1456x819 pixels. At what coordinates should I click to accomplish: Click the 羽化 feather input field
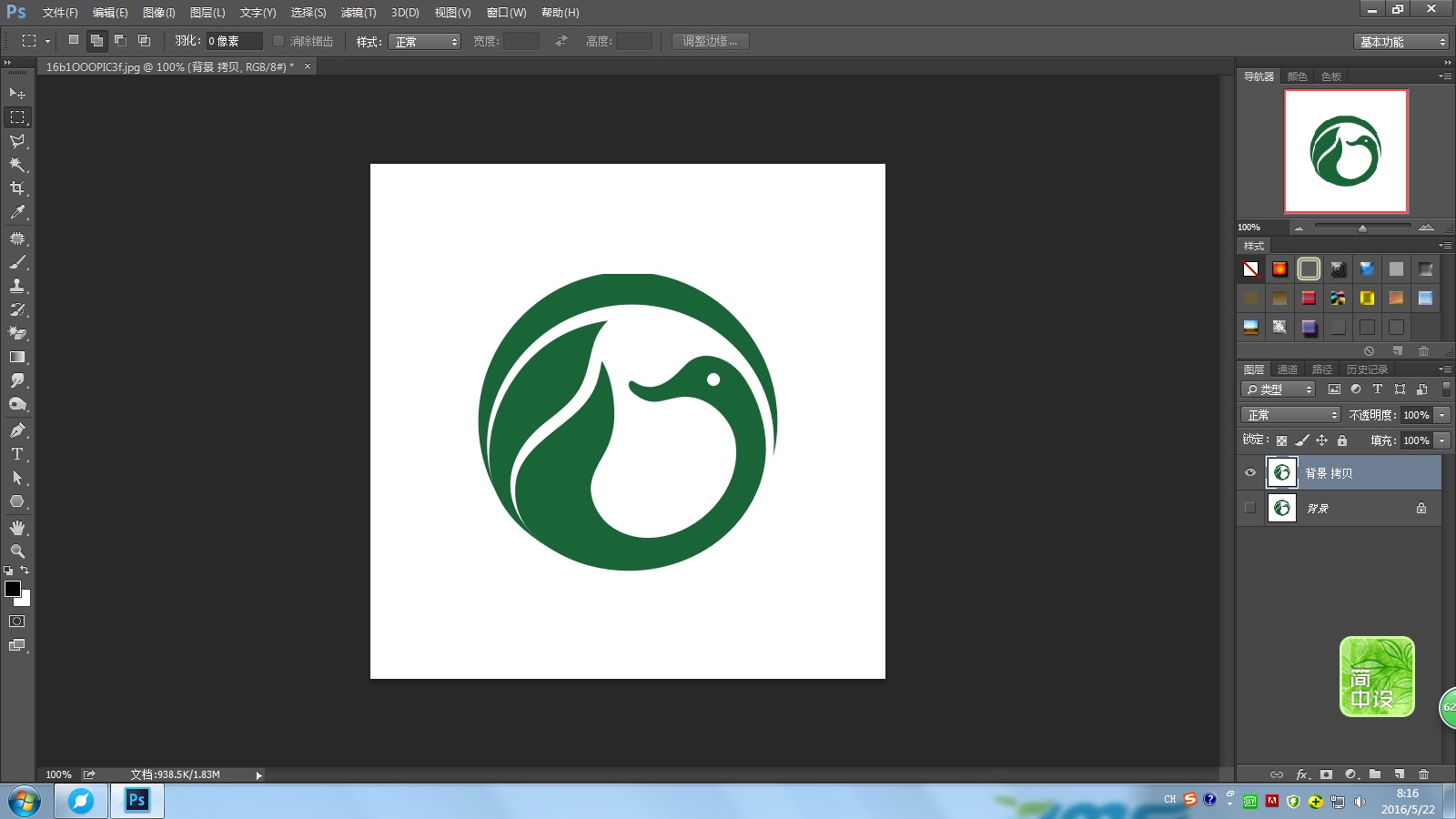coord(234,41)
